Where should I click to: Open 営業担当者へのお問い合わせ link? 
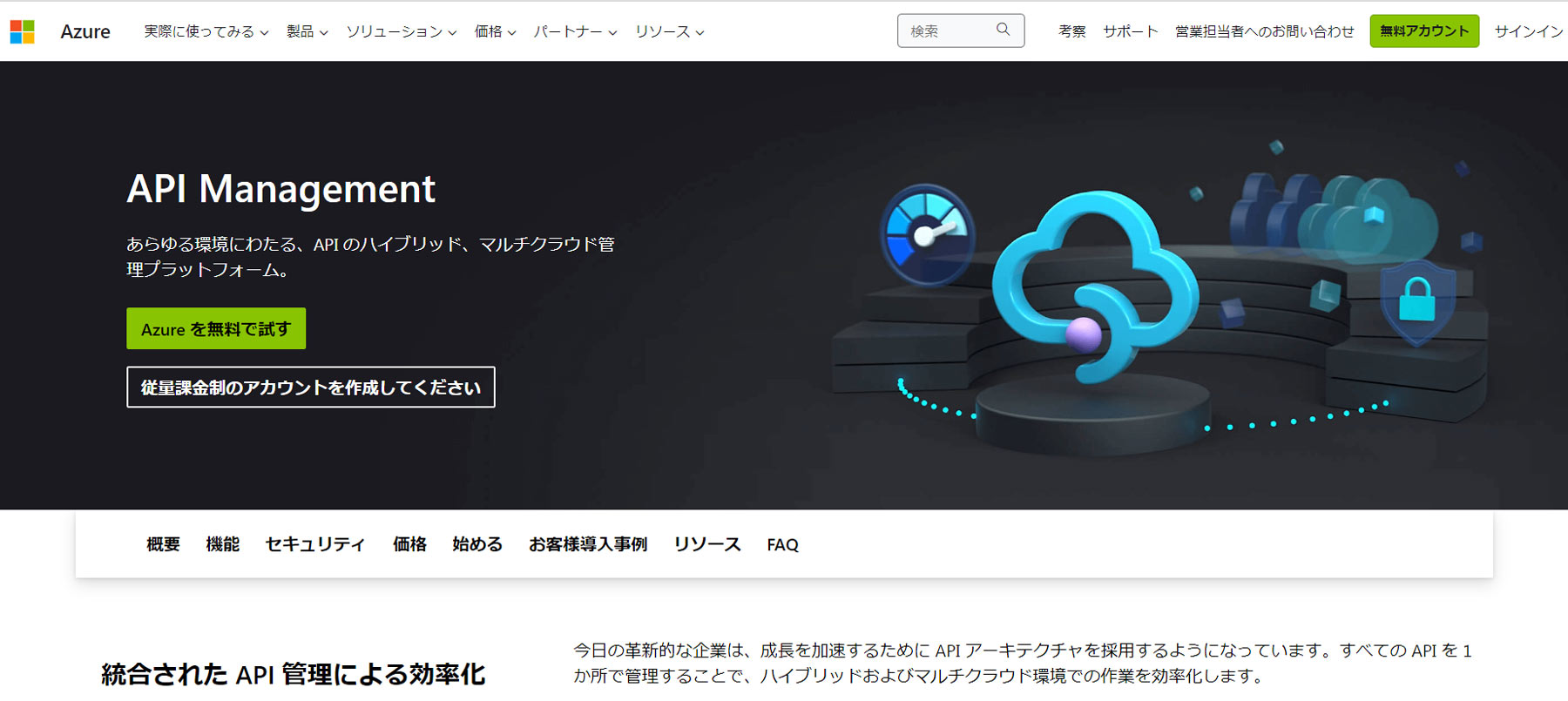pos(1265,31)
